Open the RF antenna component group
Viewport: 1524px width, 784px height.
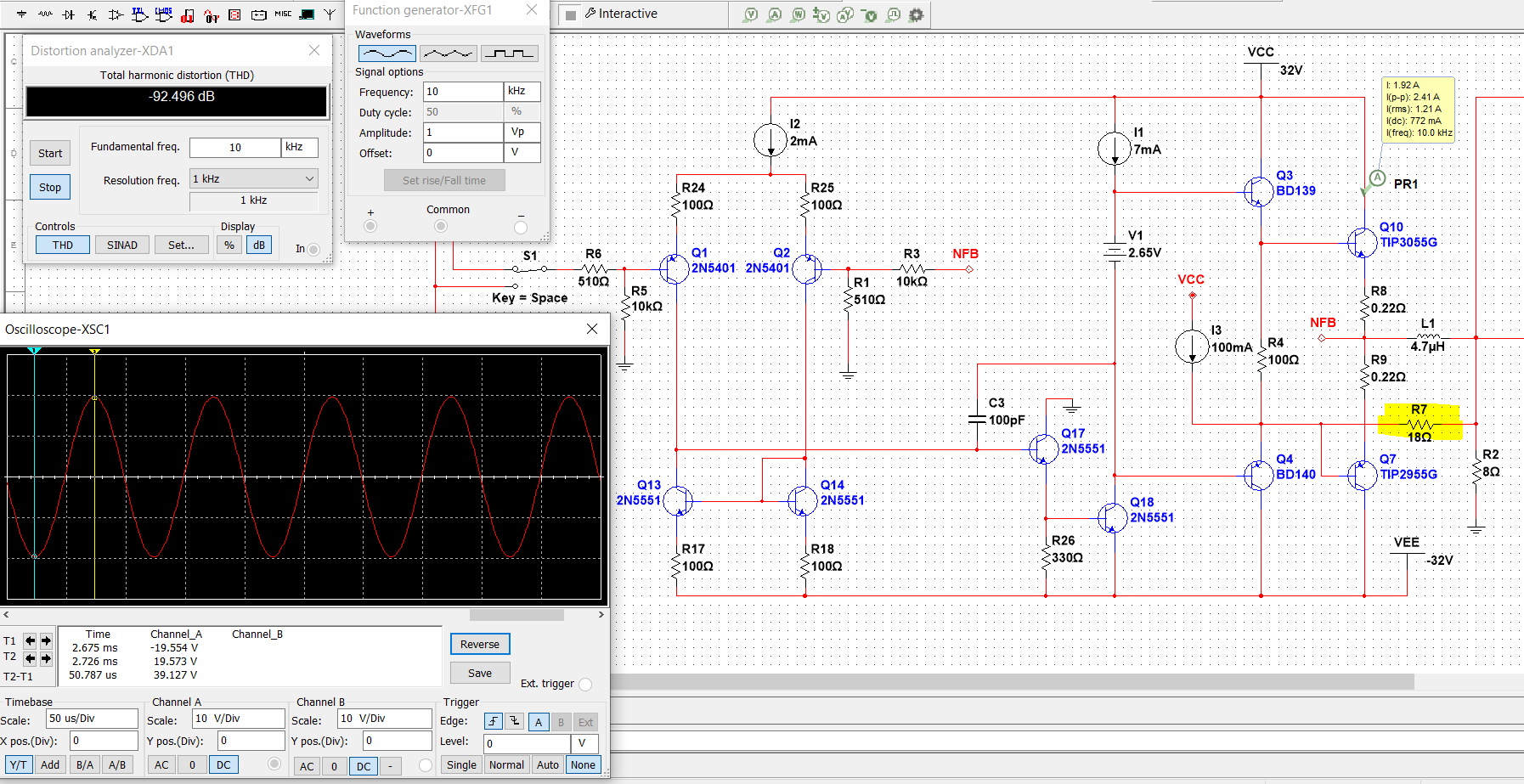point(330,14)
